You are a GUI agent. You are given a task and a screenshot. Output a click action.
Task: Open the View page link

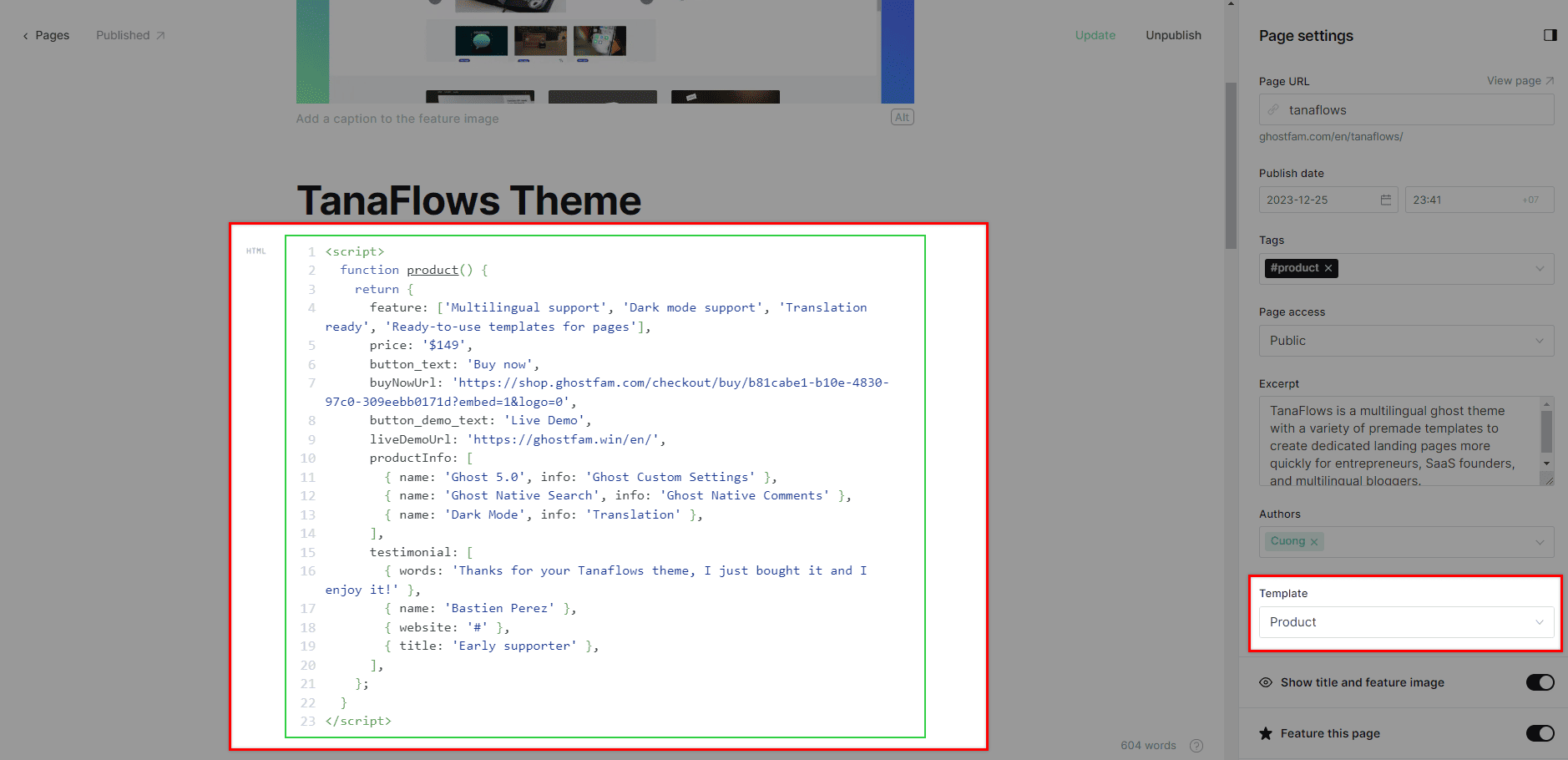pyautogui.click(x=1519, y=81)
